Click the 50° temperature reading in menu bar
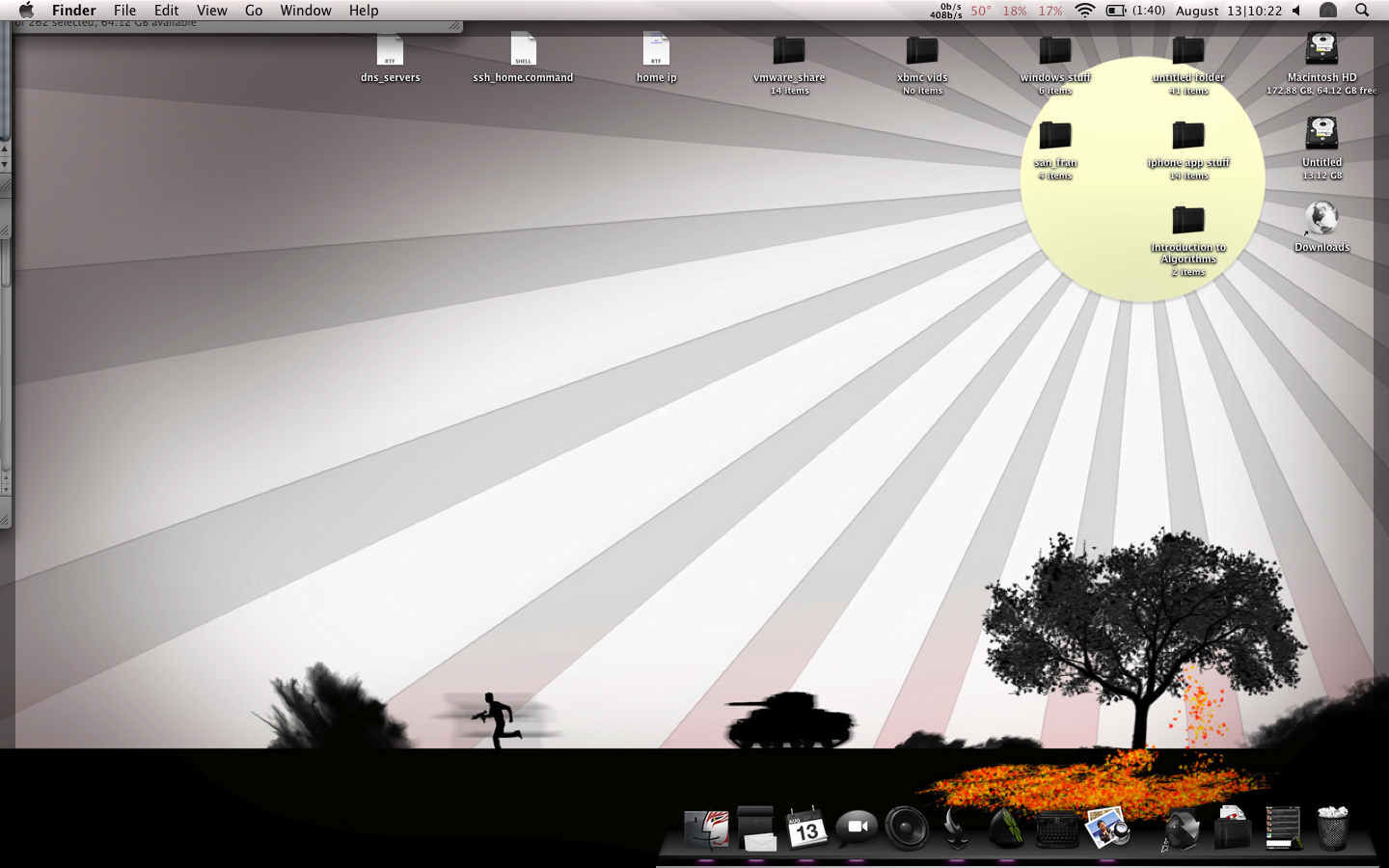This screenshot has width=1389, height=868. [981, 11]
